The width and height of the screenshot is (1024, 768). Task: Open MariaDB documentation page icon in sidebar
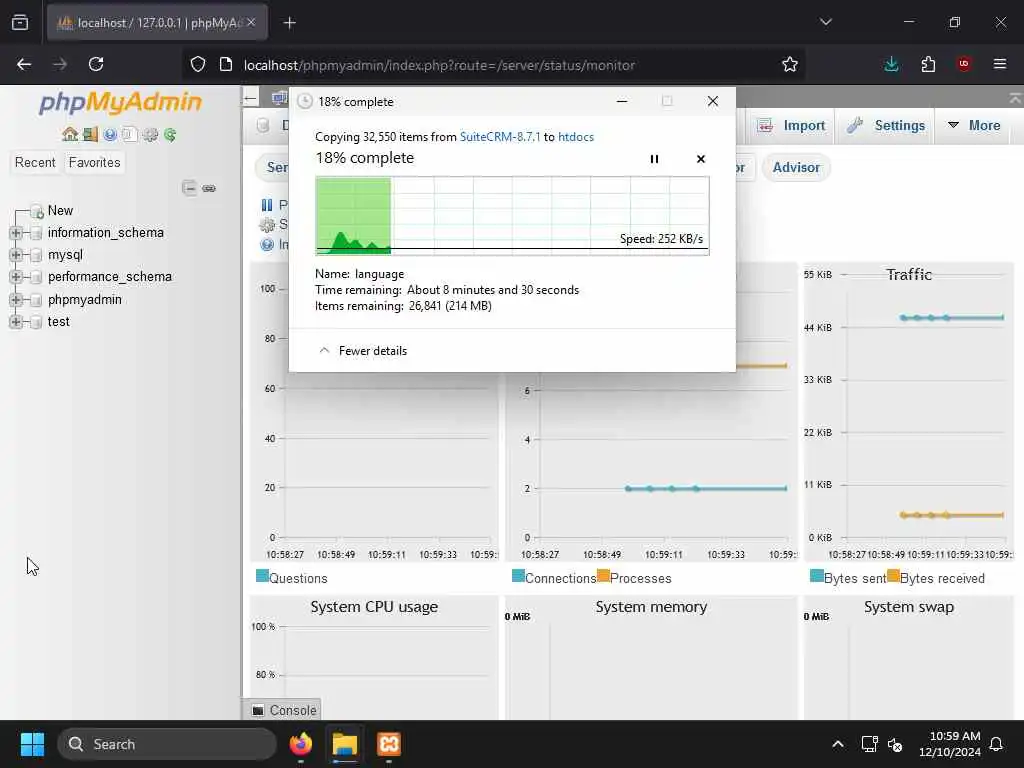[130, 135]
